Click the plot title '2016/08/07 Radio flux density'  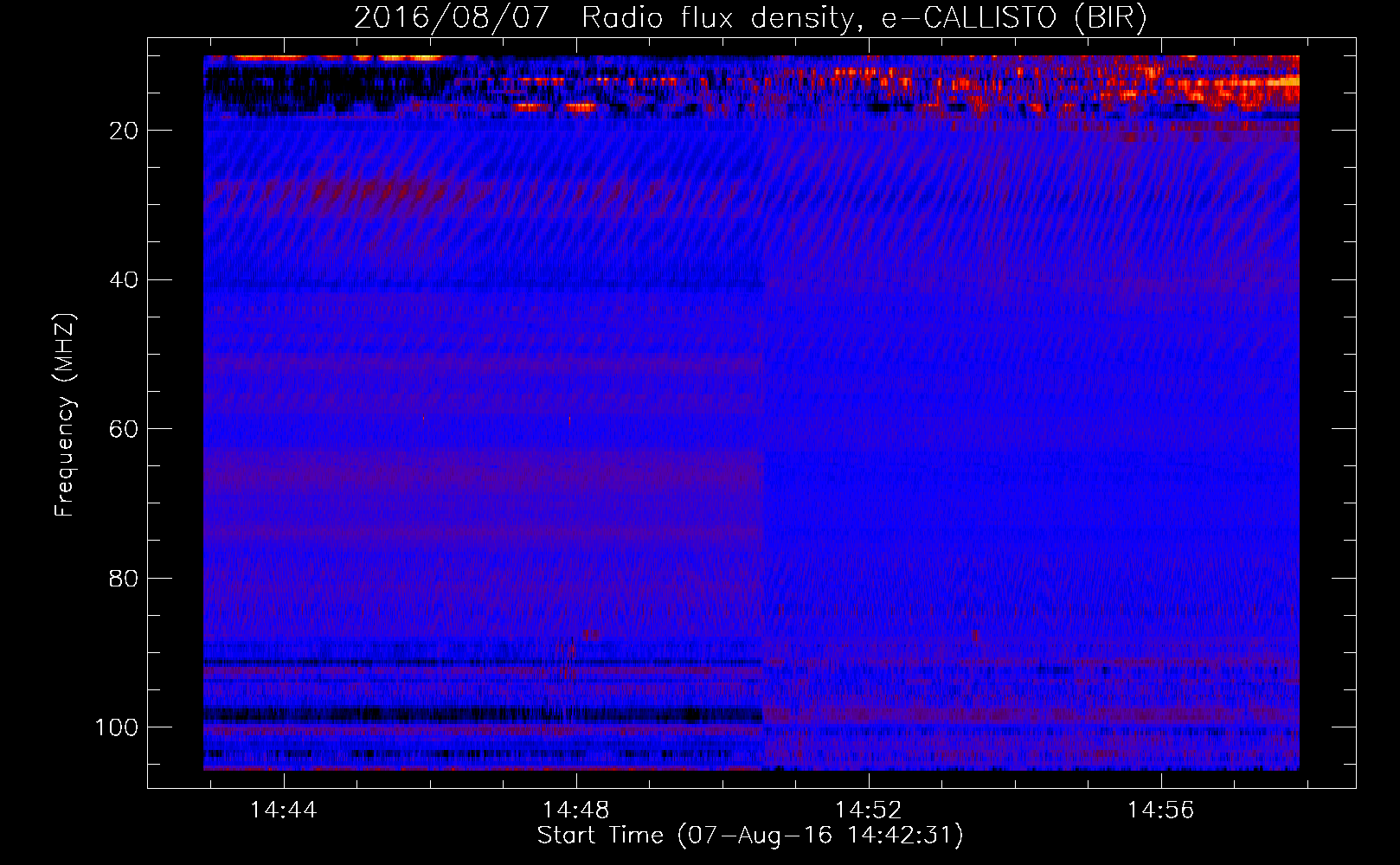[x=750, y=18]
